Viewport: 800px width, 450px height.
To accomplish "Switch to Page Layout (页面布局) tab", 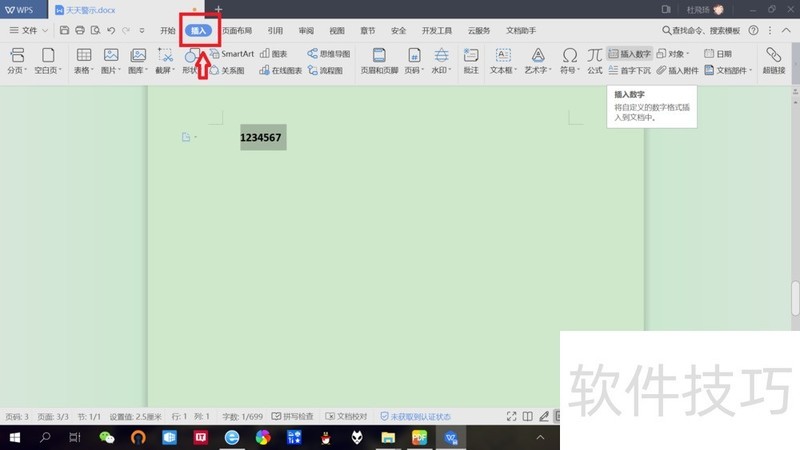I will click(237, 31).
